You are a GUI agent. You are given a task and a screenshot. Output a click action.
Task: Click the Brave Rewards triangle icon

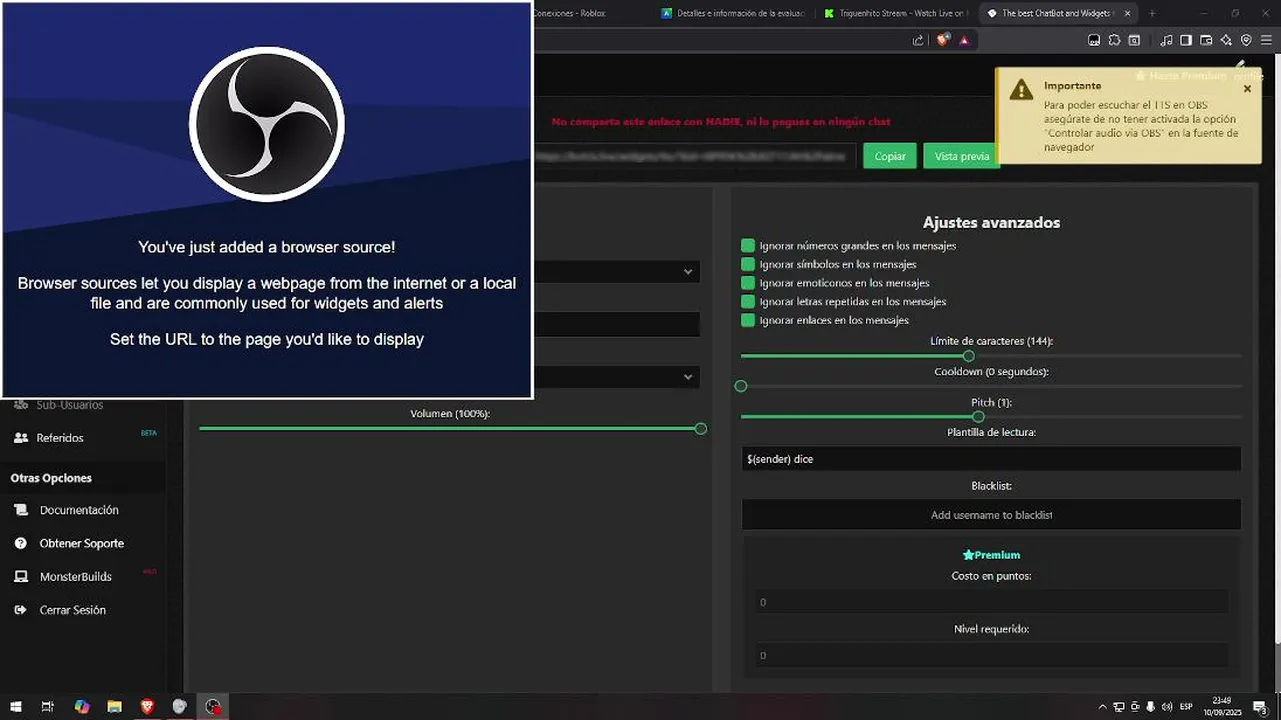964,40
